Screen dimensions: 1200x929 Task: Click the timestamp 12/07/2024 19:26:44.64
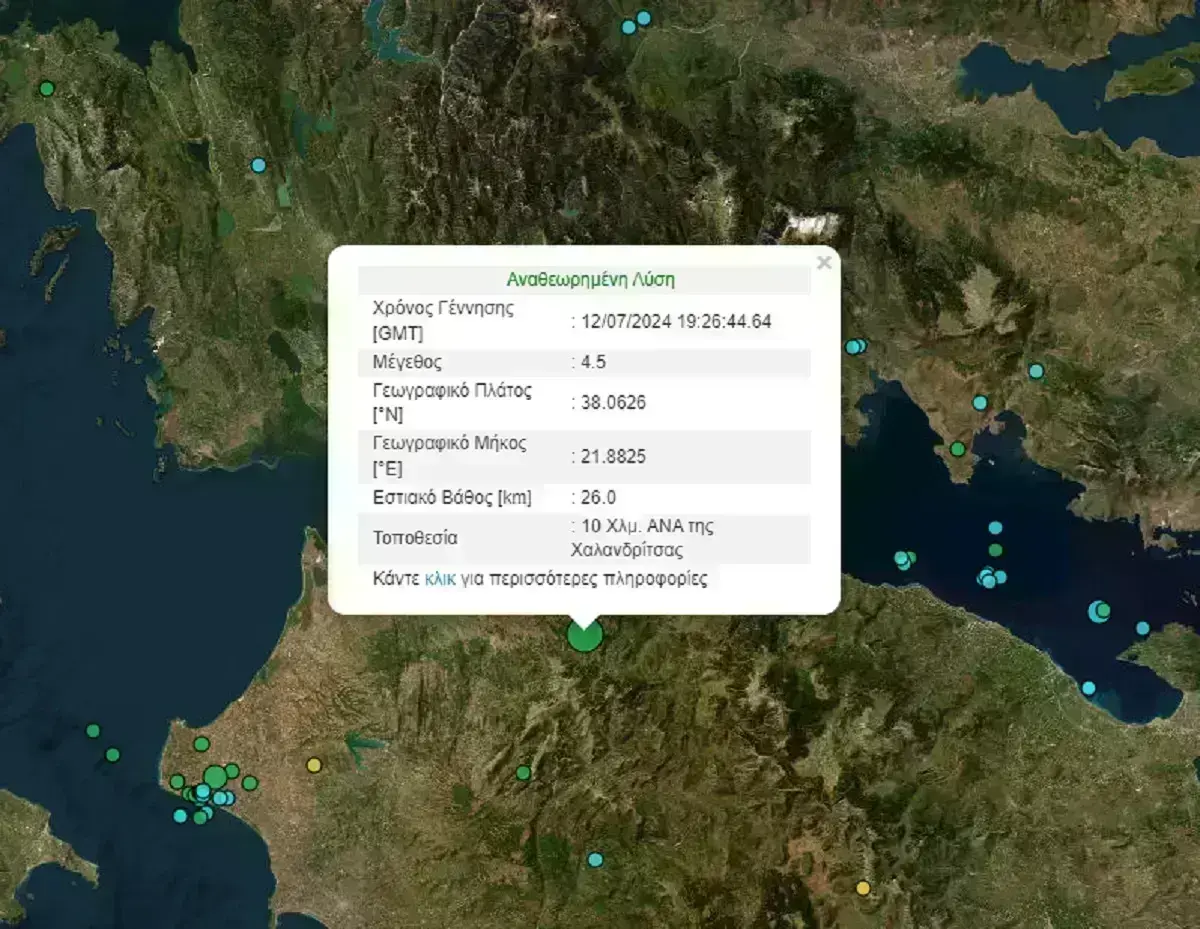click(676, 321)
